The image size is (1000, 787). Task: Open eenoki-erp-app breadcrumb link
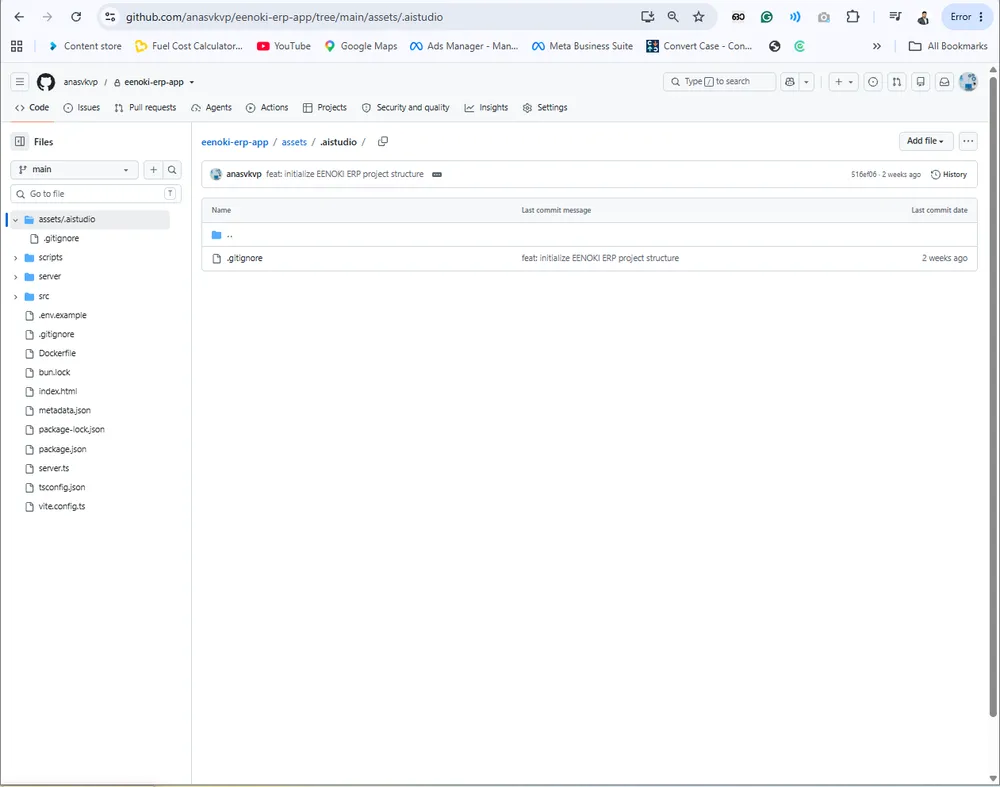(235, 142)
